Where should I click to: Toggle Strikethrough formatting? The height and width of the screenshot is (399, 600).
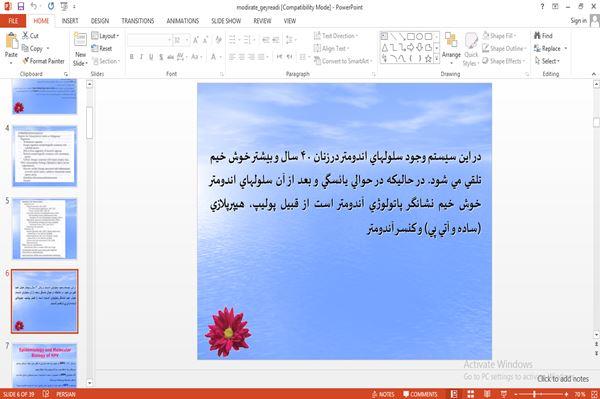[170, 57]
